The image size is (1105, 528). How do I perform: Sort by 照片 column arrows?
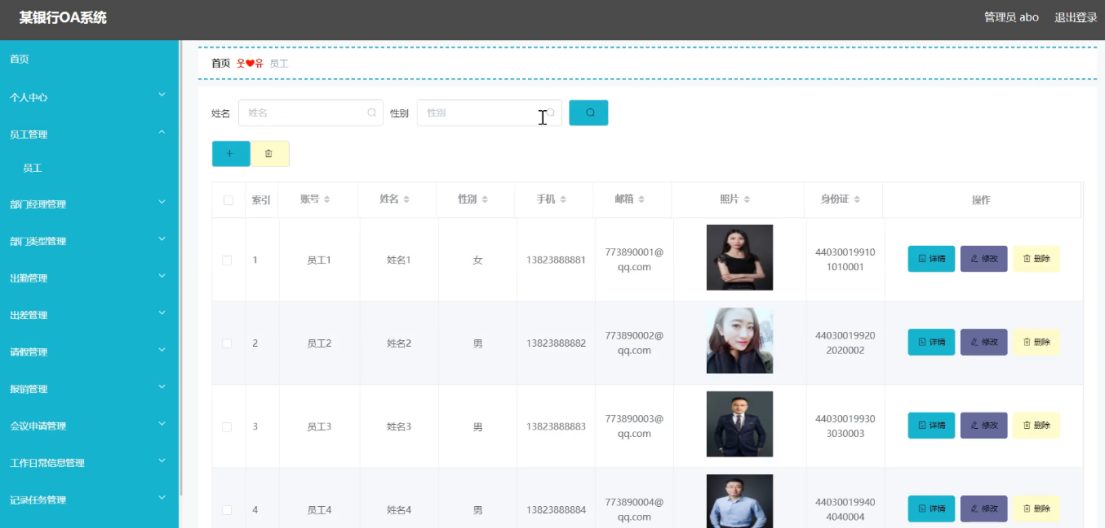746,200
